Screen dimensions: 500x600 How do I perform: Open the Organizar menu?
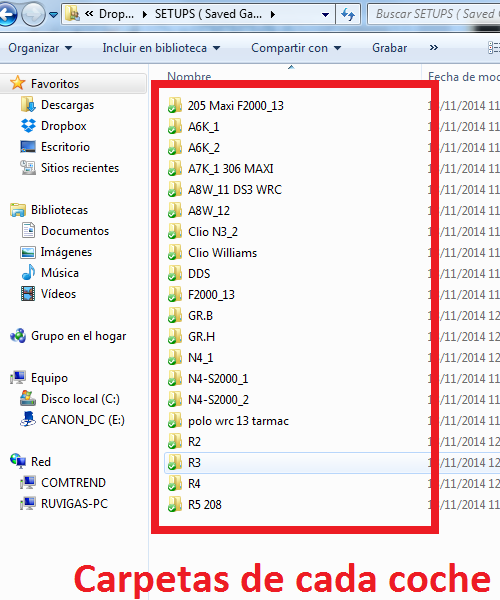(40, 48)
